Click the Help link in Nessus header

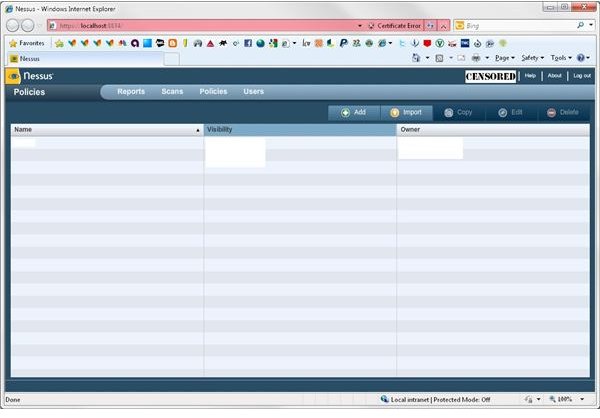pyautogui.click(x=530, y=76)
